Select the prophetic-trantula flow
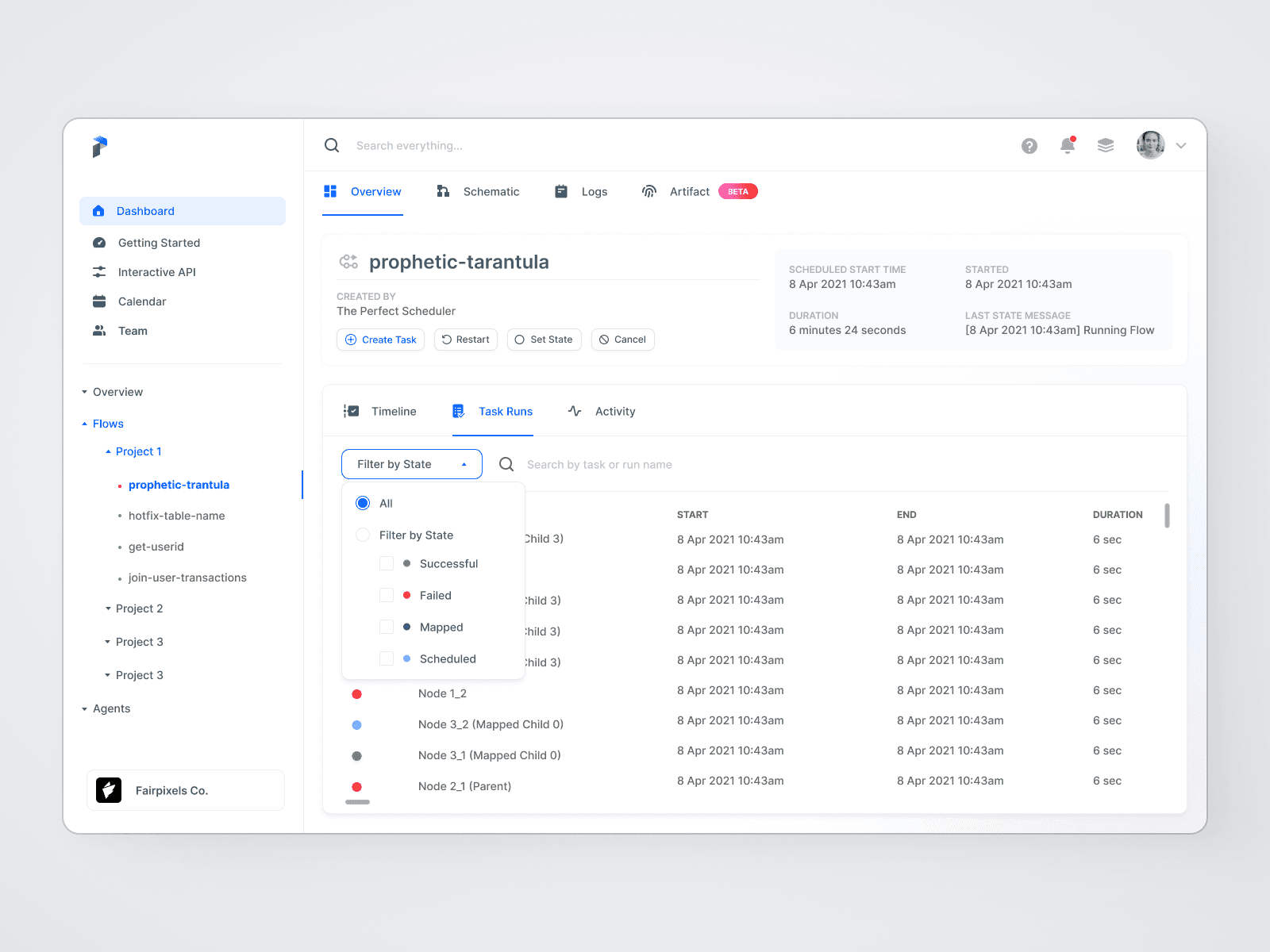Screen dimensions: 1270x952 tap(179, 485)
